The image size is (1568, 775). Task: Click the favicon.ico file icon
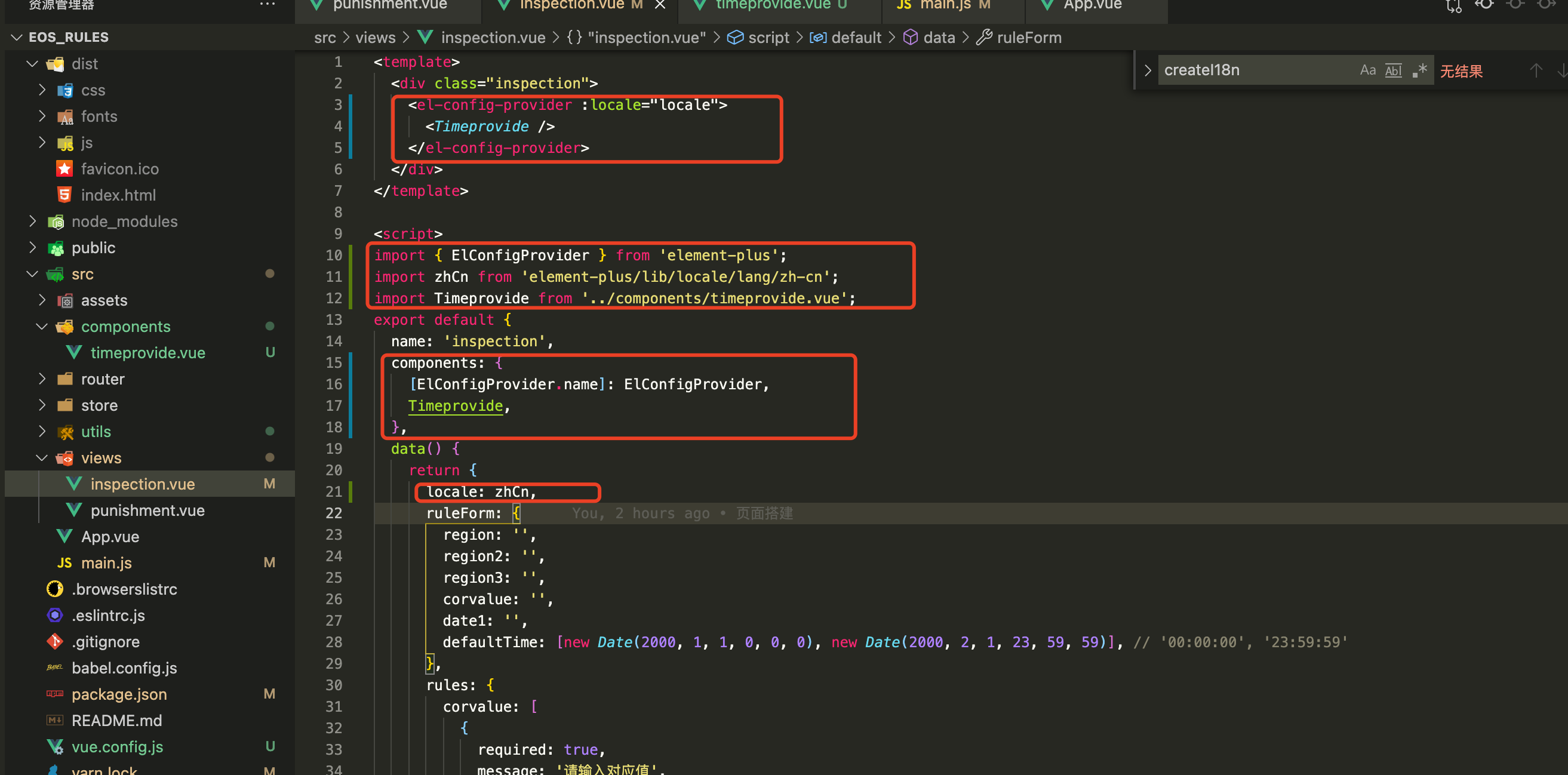pyautogui.click(x=64, y=168)
